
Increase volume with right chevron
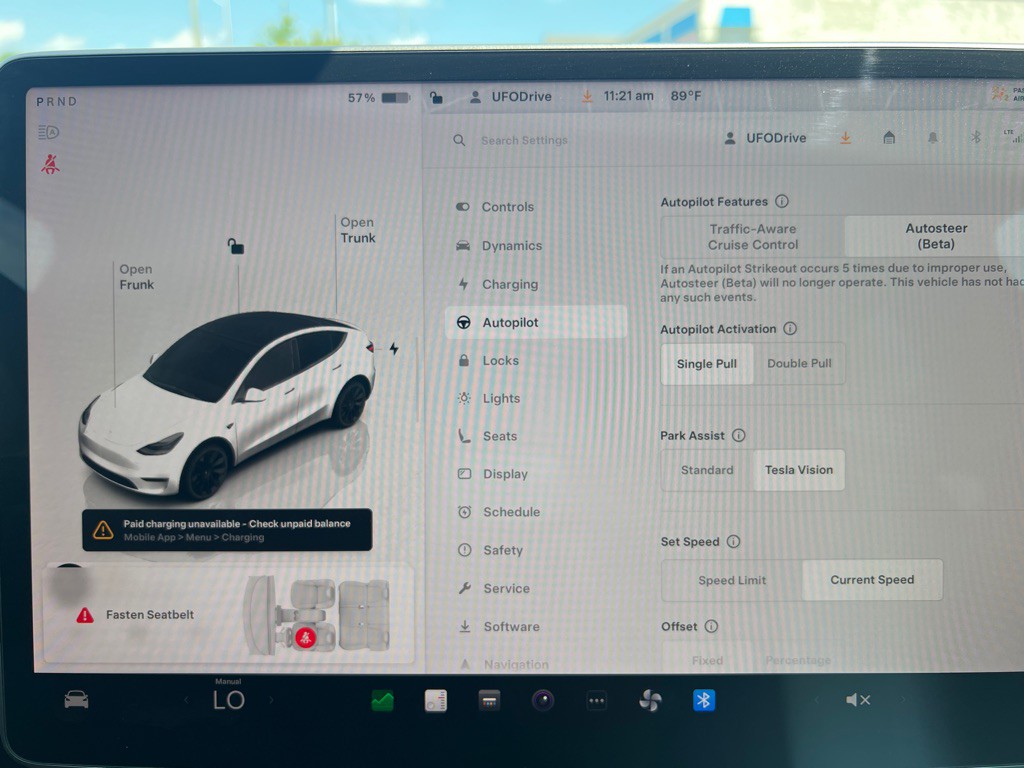tap(903, 699)
